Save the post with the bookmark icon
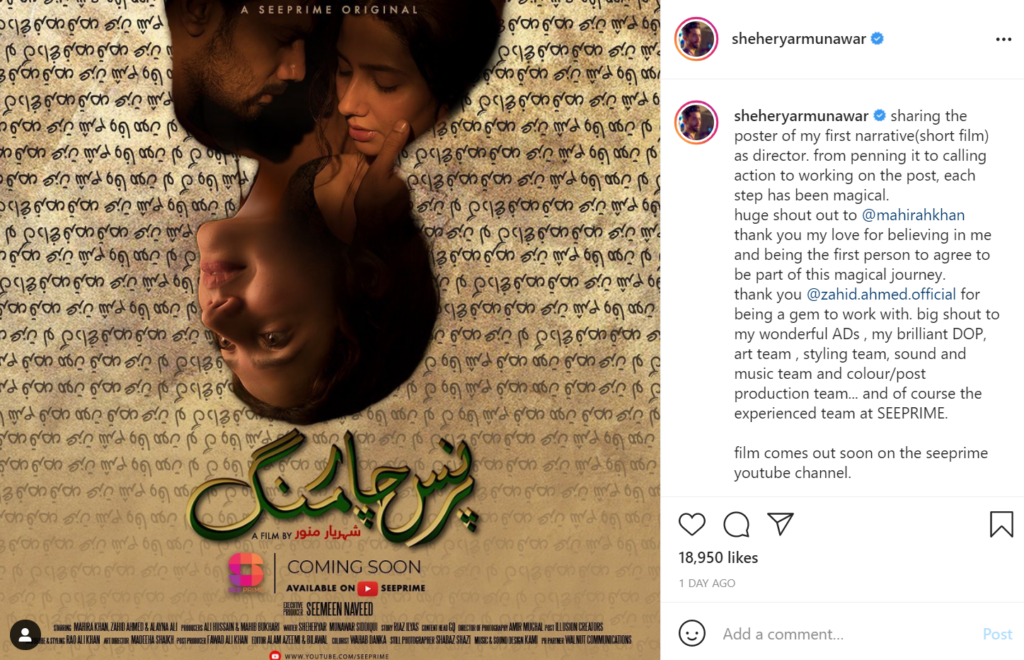This screenshot has width=1024, height=660. coord(1001,524)
